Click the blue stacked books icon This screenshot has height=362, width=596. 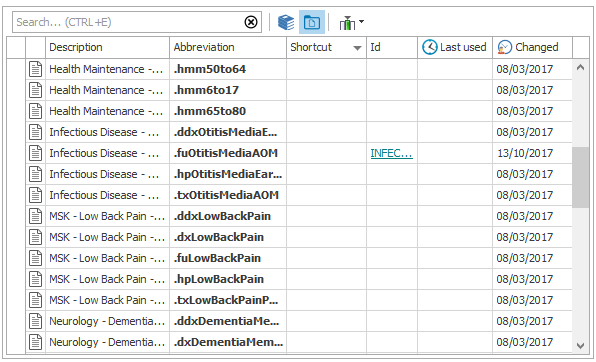tap(286, 22)
